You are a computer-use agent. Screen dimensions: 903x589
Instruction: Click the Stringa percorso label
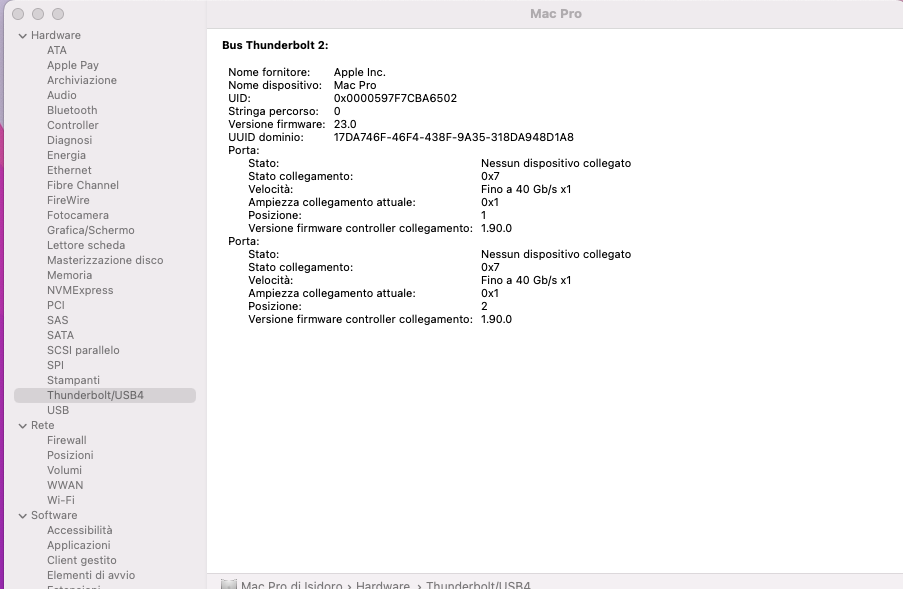274,111
